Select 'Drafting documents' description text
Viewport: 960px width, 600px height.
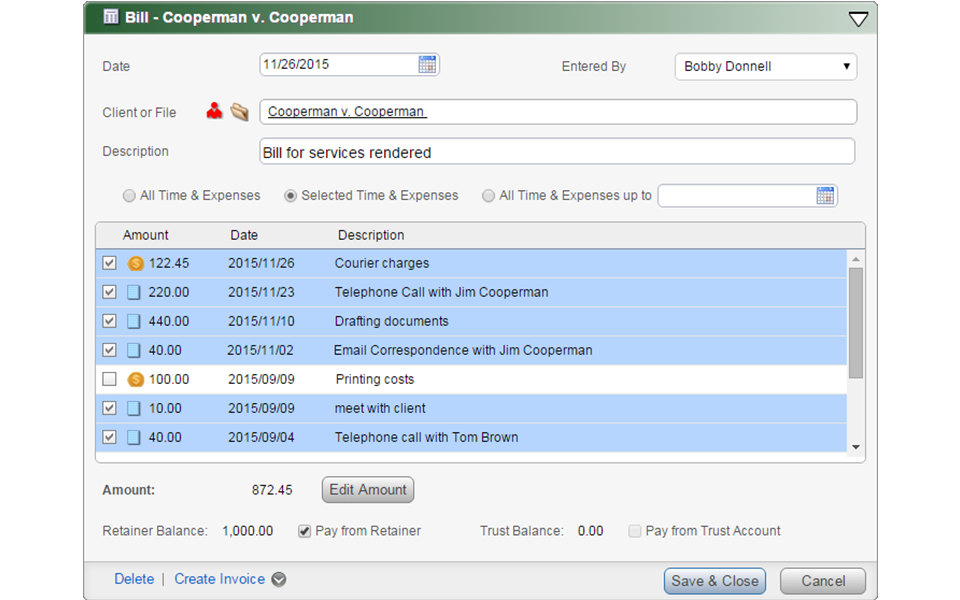[391, 321]
